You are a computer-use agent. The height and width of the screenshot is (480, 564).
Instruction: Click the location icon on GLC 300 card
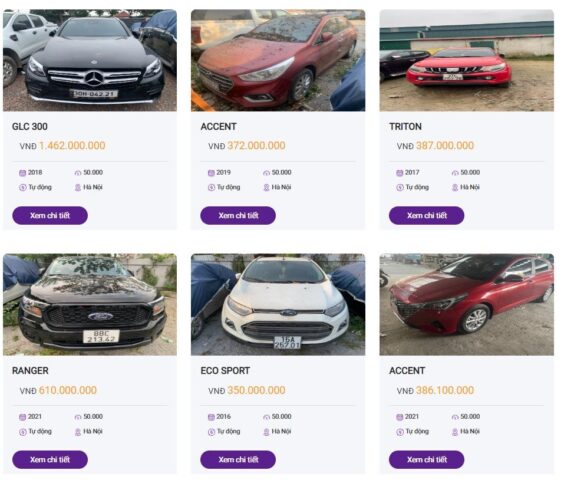coord(78,187)
